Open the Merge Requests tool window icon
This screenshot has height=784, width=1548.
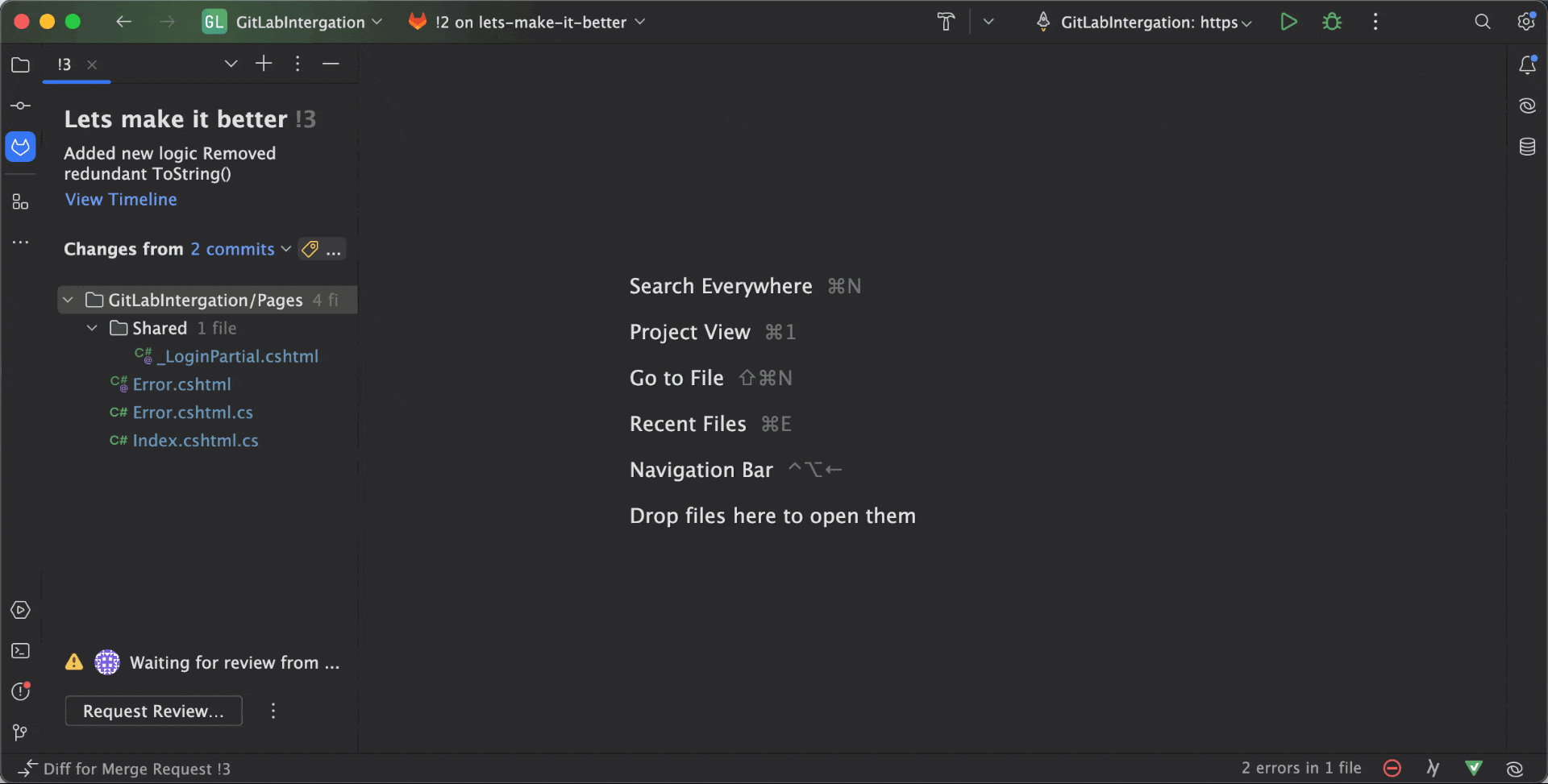pos(21,147)
